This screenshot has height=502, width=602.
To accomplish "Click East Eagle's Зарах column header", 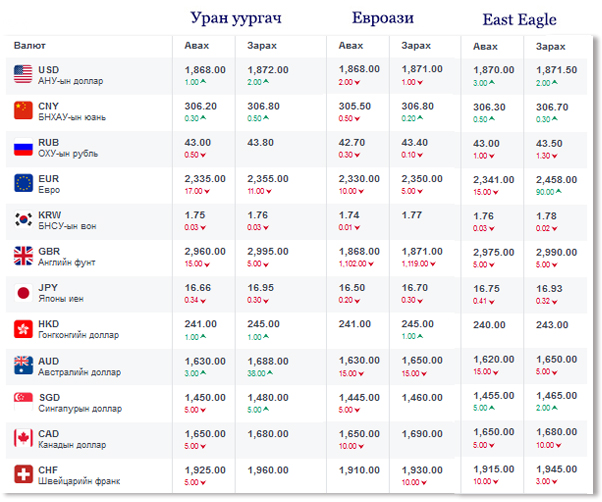I will 550,47.
